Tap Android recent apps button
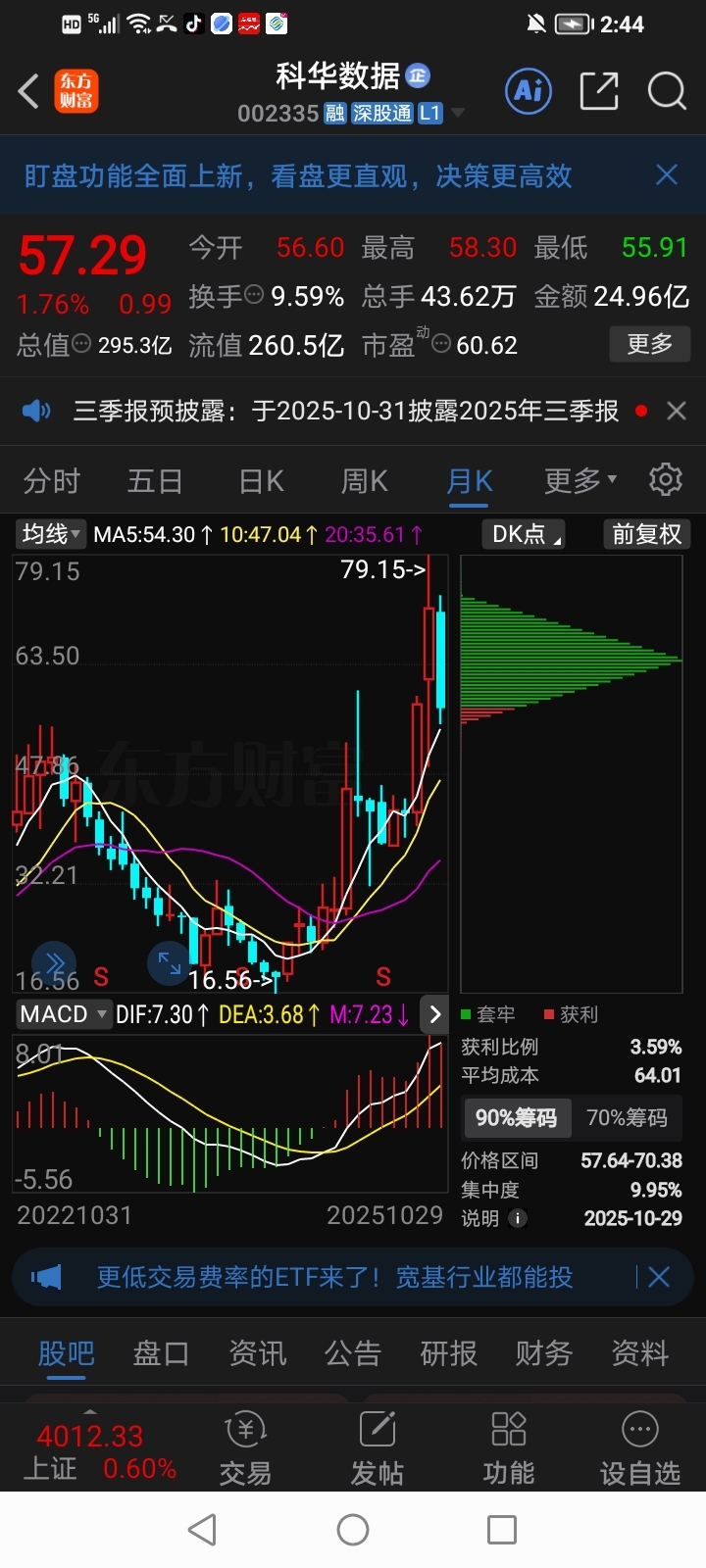This screenshot has height=1568, width=706. point(502,1530)
